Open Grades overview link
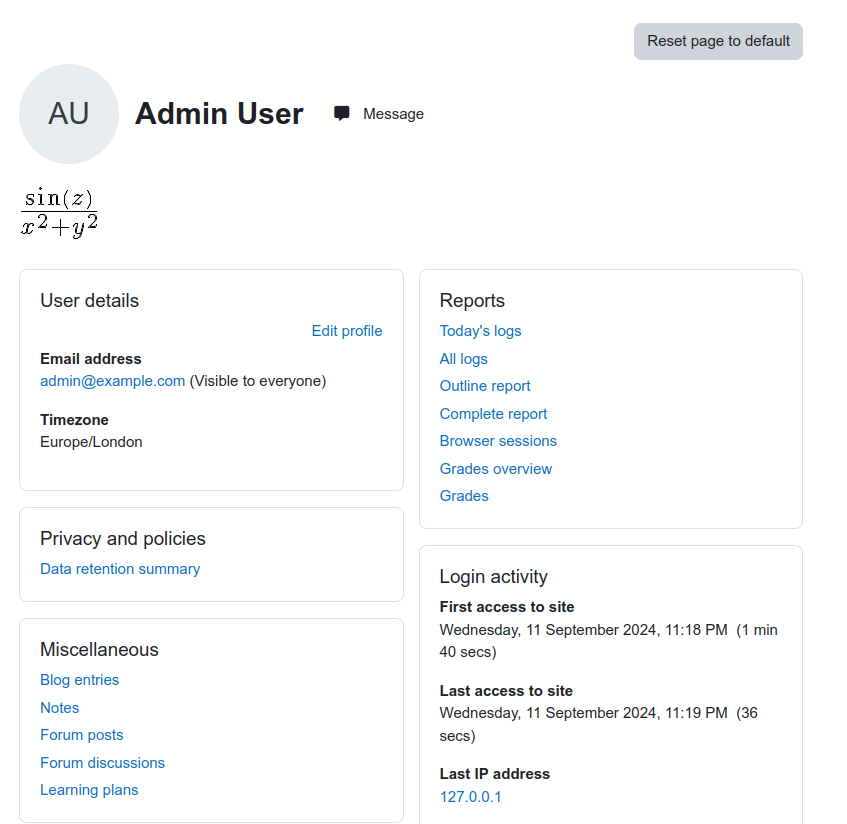This screenshot has height=824, width=847. tap(495, 469)
